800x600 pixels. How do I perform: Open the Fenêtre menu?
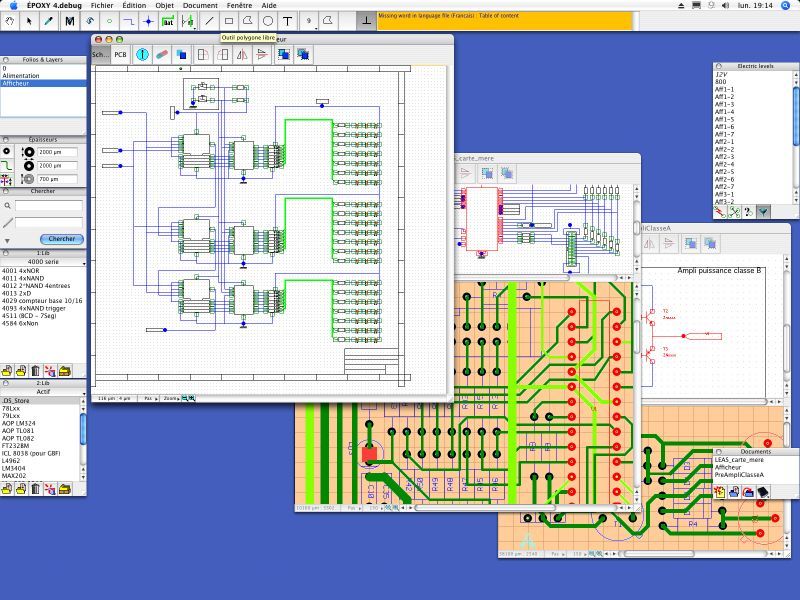pos(239,6)
